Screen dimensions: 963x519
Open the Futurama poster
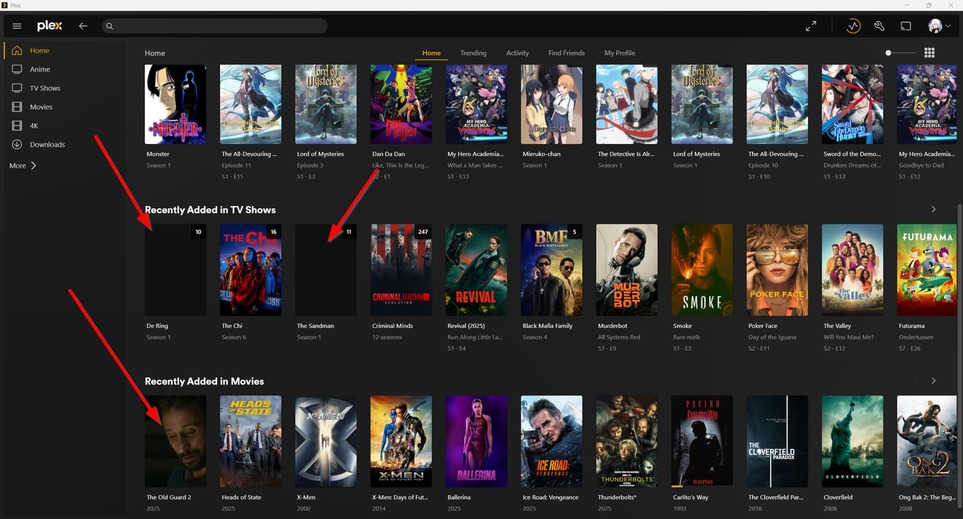point(927,270)
